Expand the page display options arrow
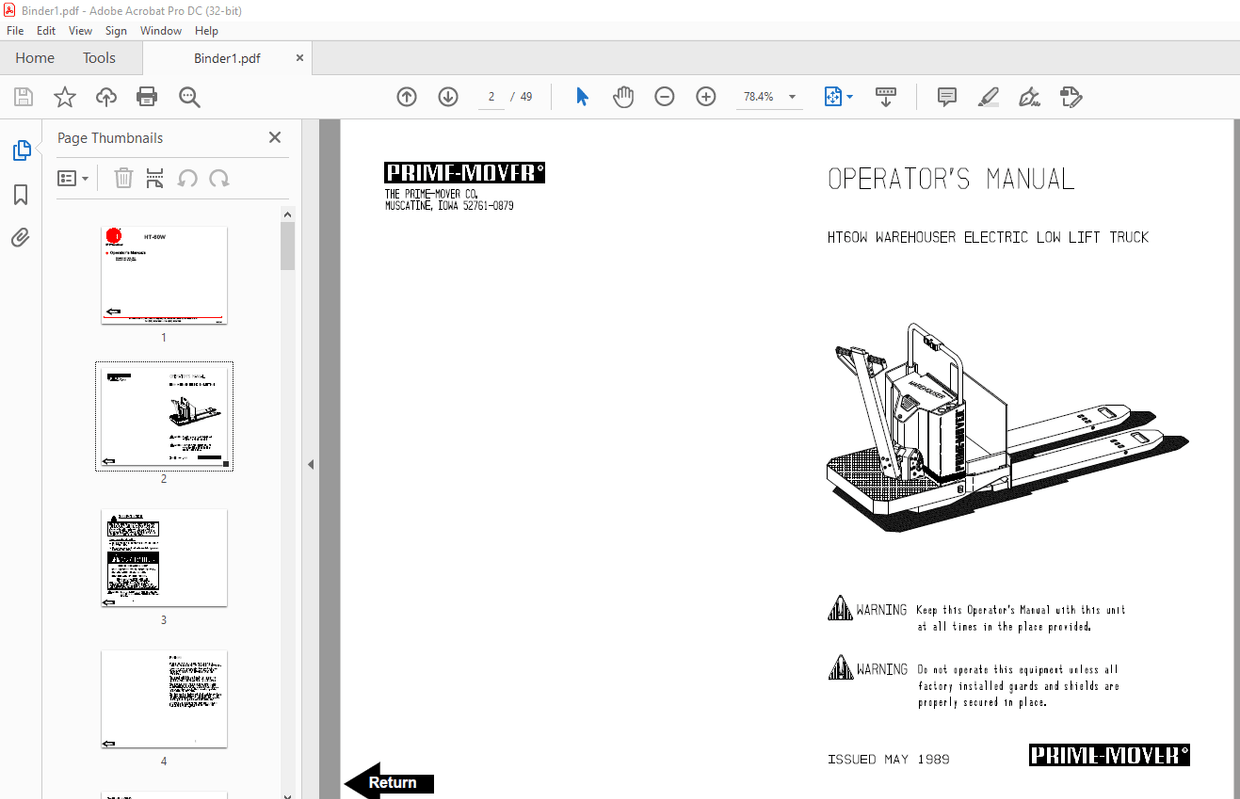1240x799 pixels. click(x=849, y=96)
